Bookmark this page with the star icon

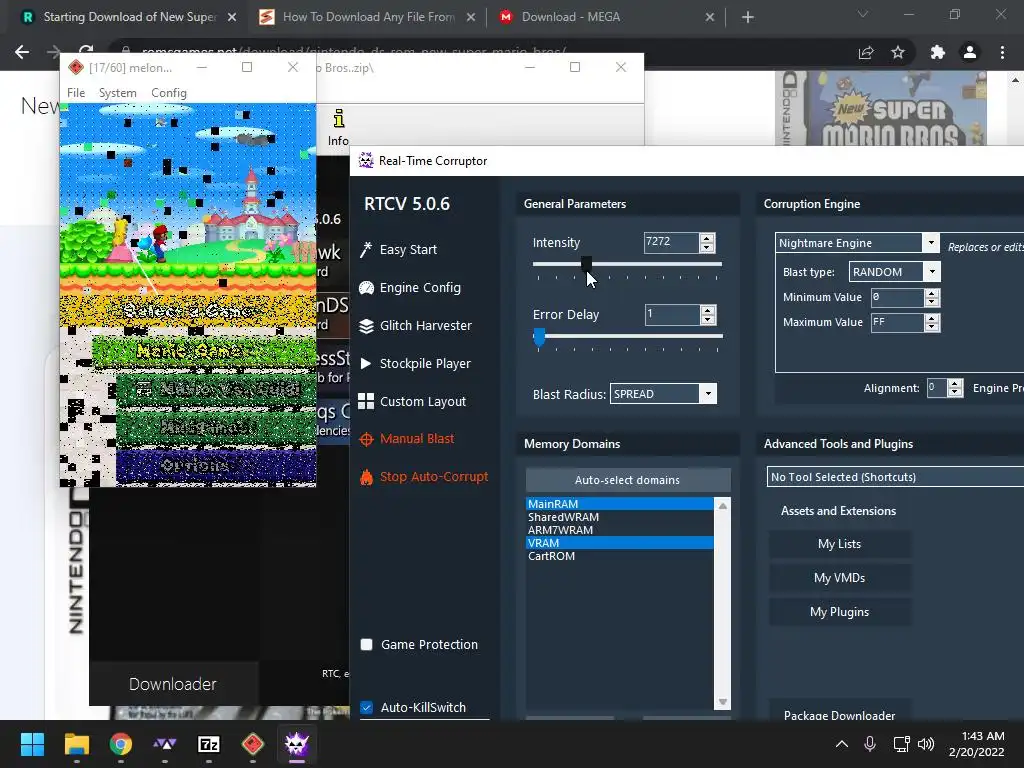tap(898, 52)
